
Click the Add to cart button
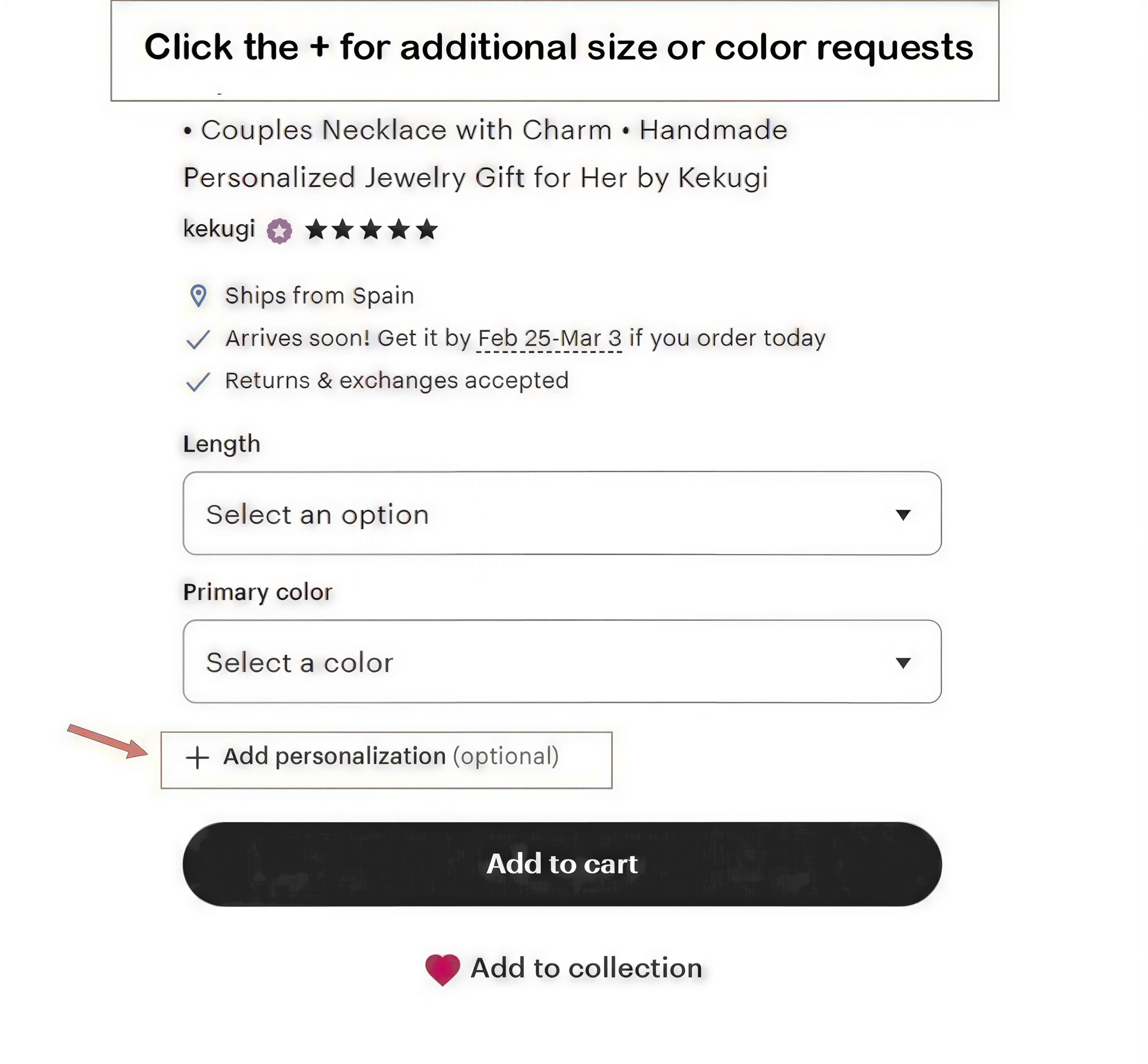[562, 864]
